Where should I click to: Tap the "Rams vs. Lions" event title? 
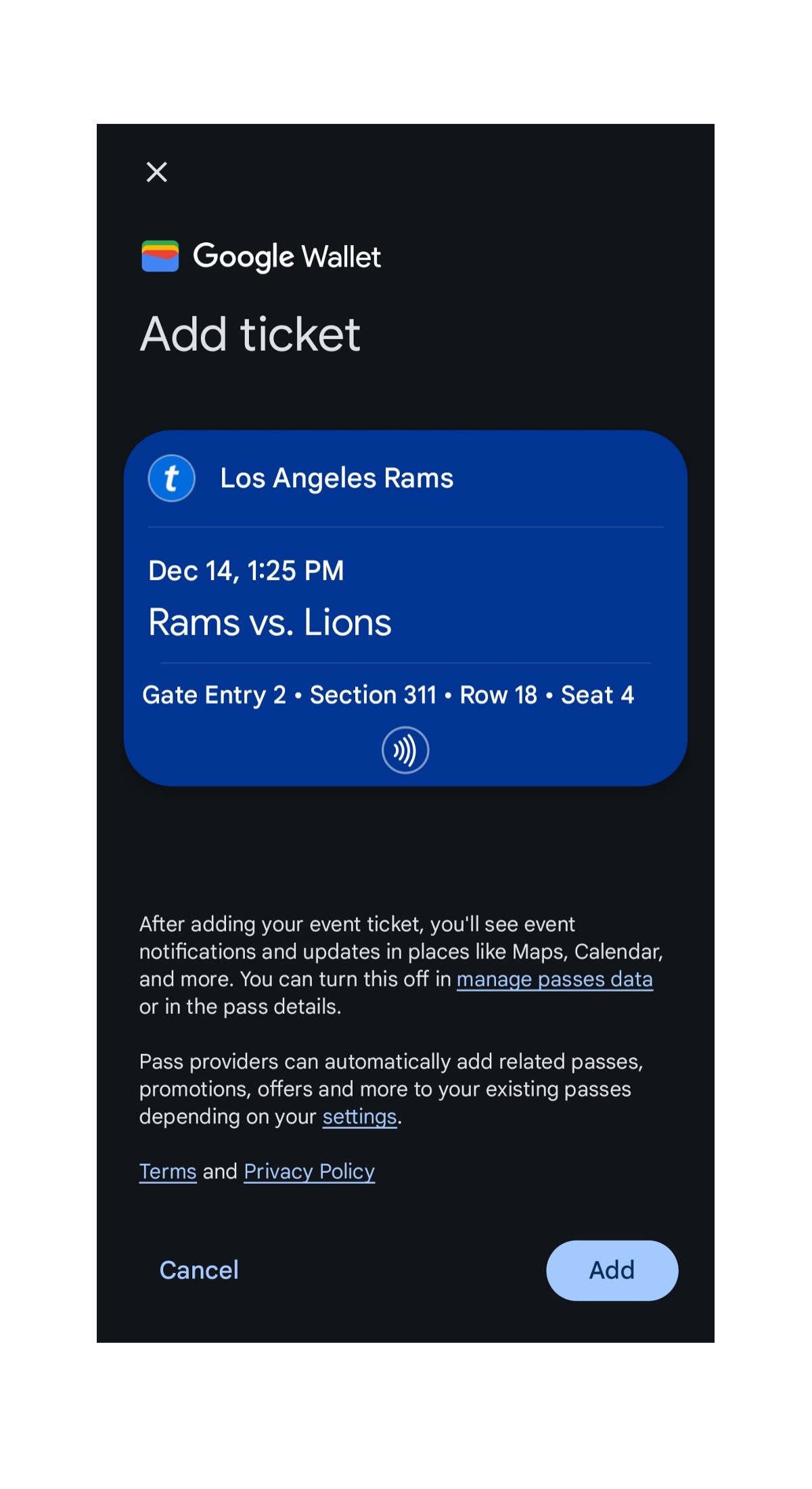pos(269,622)
